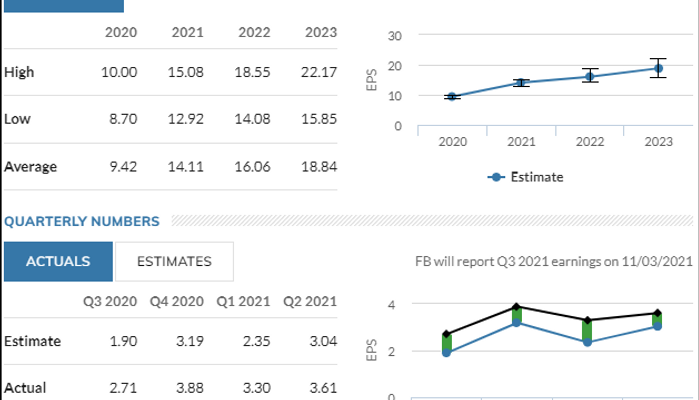This screenshot has height=400, width=699.
Task: Select the Actual Q3 2020 value 2.71
Action: tap(121, 387)
